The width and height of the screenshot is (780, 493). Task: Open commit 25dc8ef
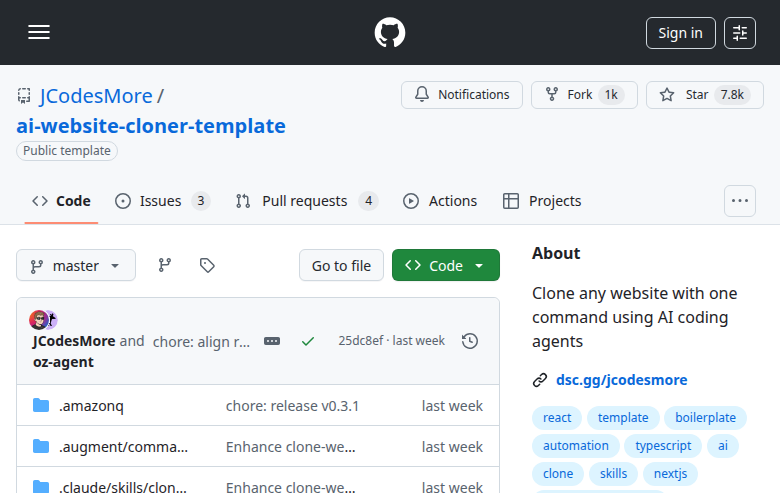[361, 341]
